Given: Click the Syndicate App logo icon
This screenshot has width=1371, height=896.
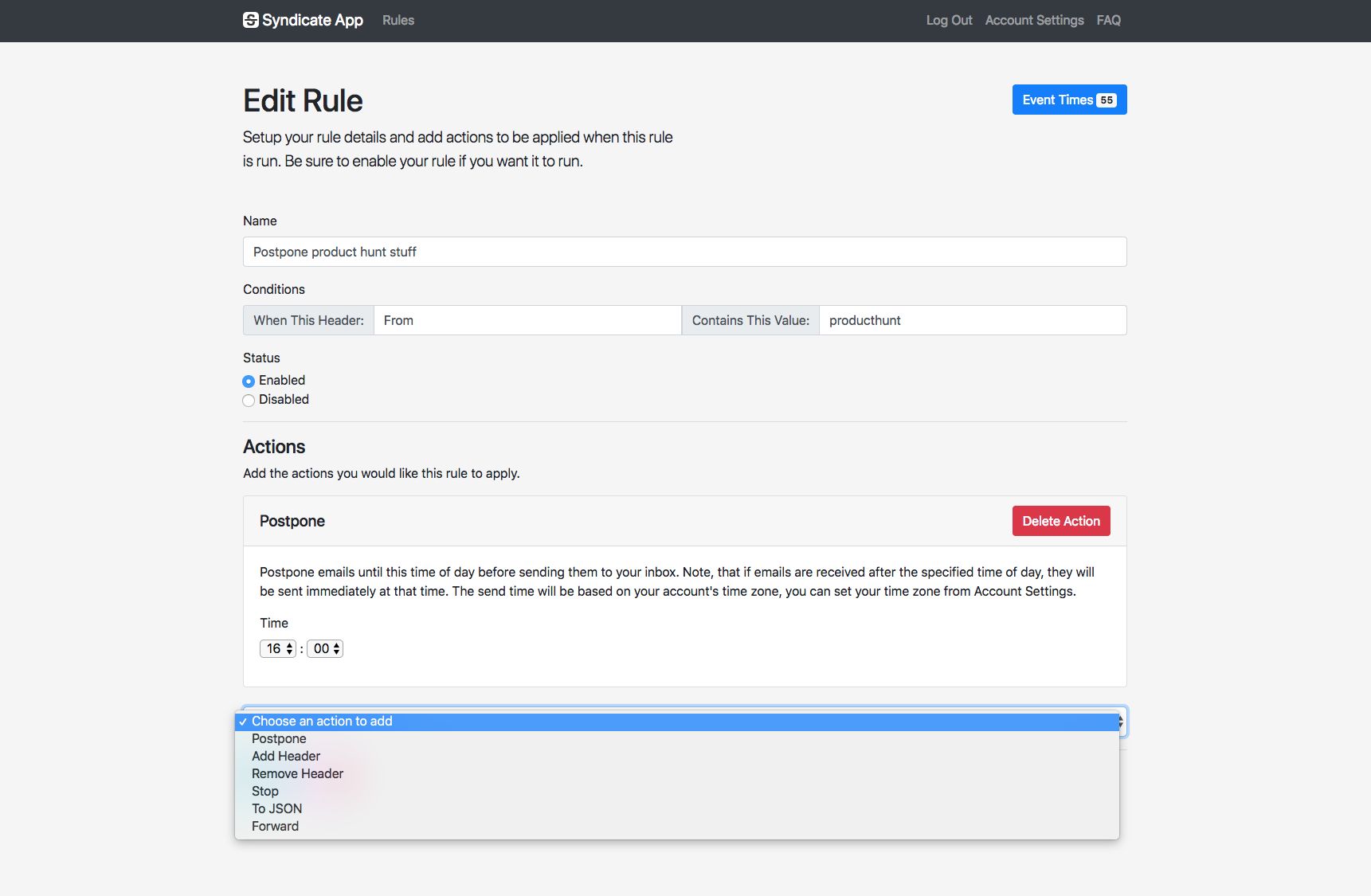Looking at the screenshot, I should pos(250,20).
